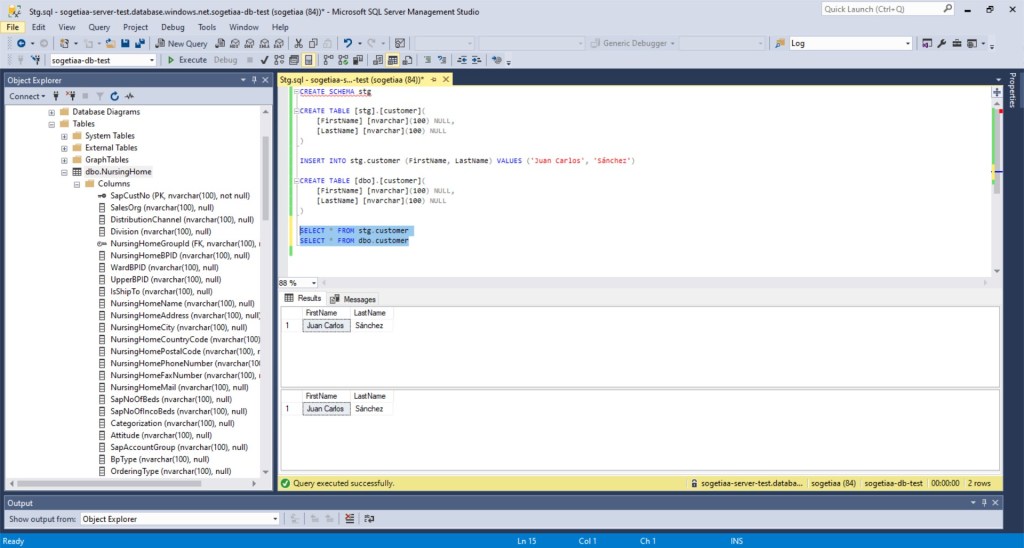This screenshot has width=1024, height=548.
Task: Refresh the Object Explorer tree
Action: click(x=115, y=97)
